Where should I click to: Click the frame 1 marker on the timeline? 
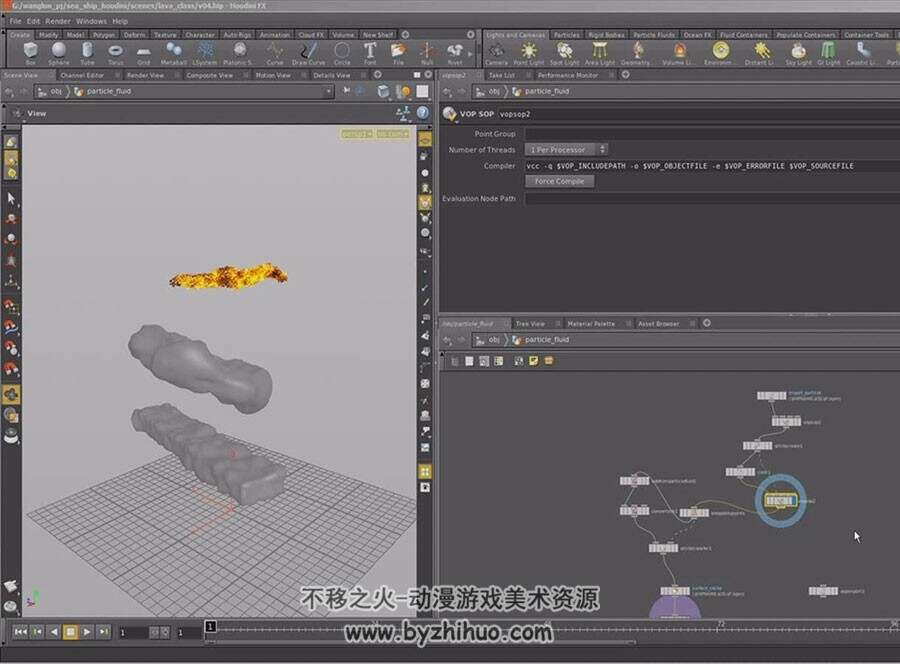pyautogui.click(x=211, y=627)
